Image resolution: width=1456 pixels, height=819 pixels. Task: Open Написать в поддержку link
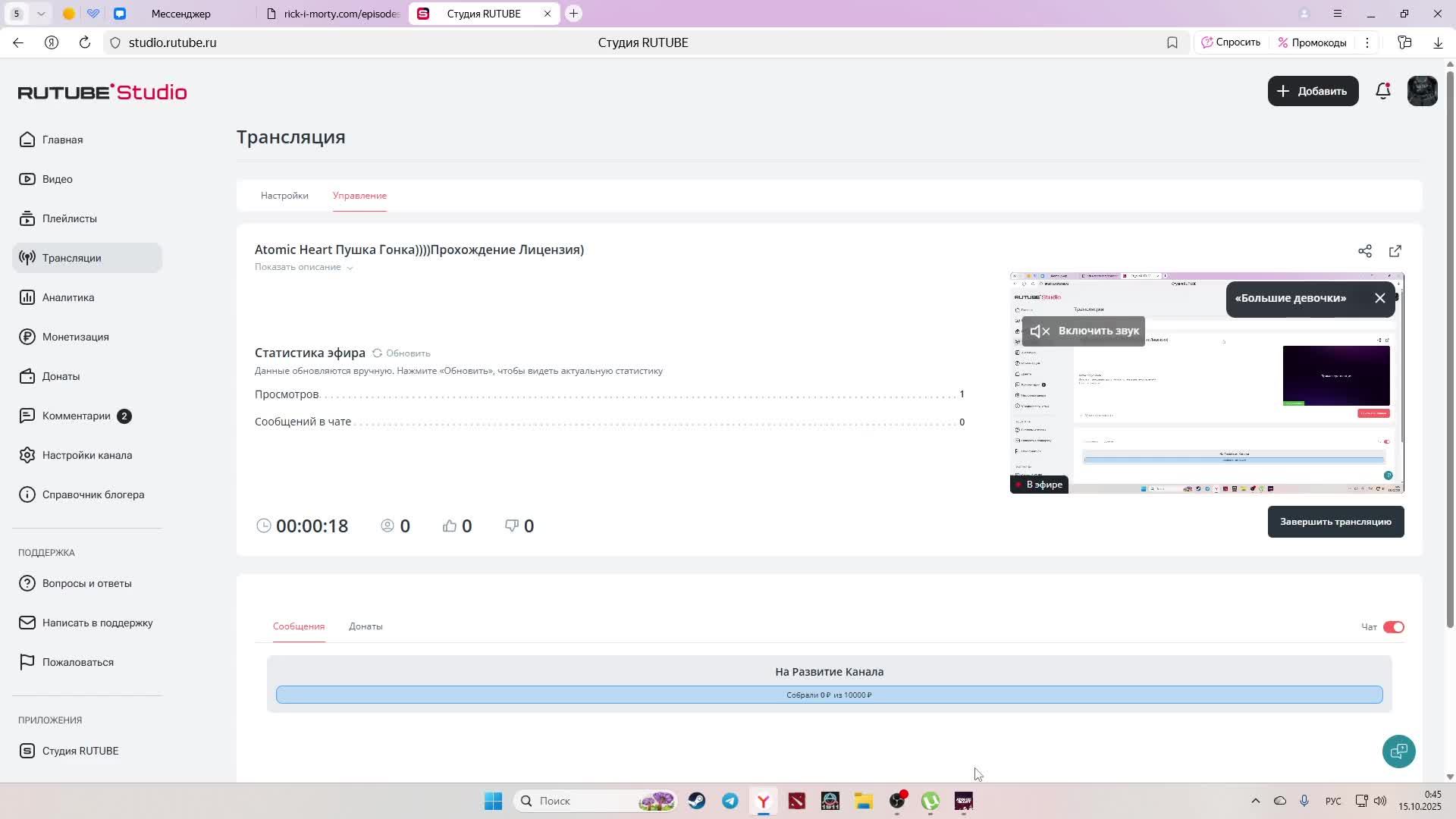click(x=97, y=623)
